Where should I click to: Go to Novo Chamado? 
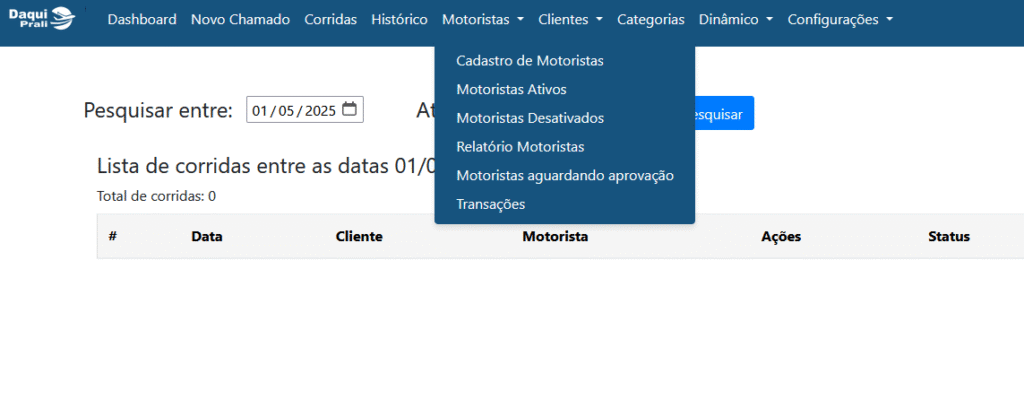click(240, 20)
